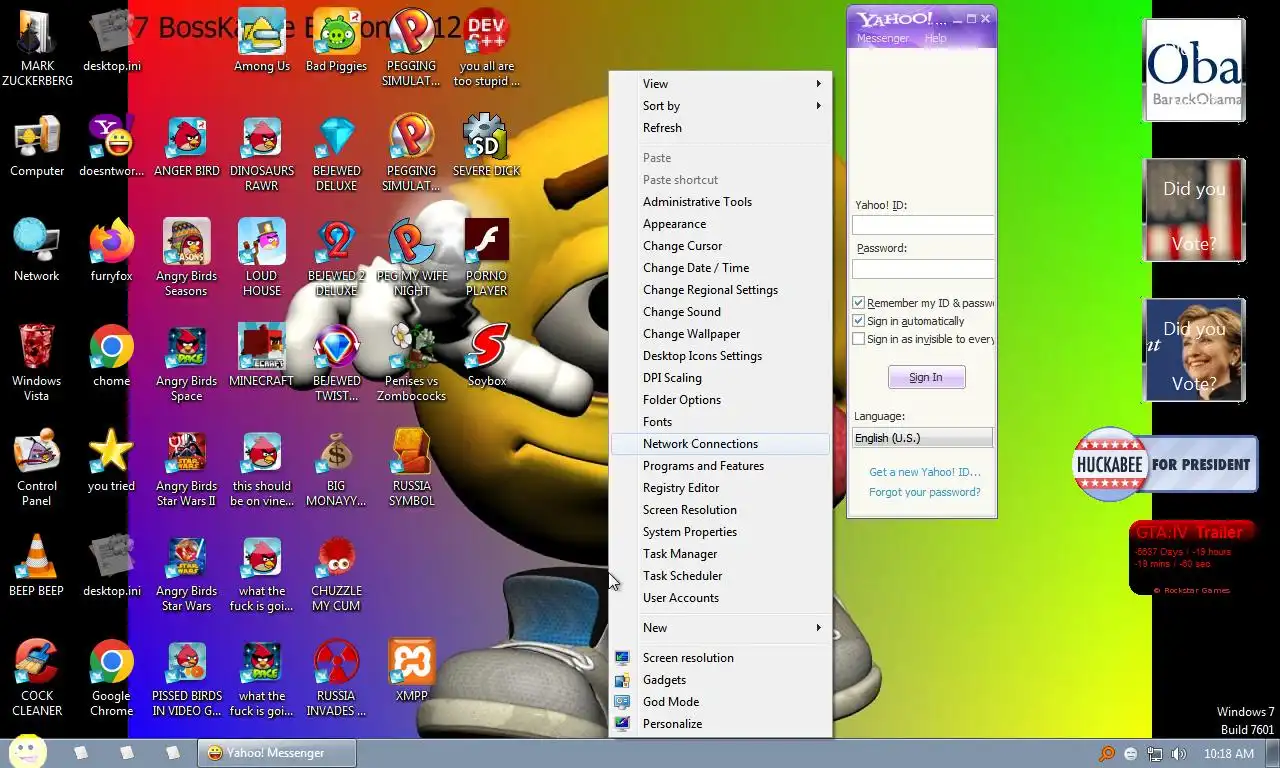Click 'Forgot your password?' link
Viewport: 1280px width, 768px height.
[x=925, y=492]
